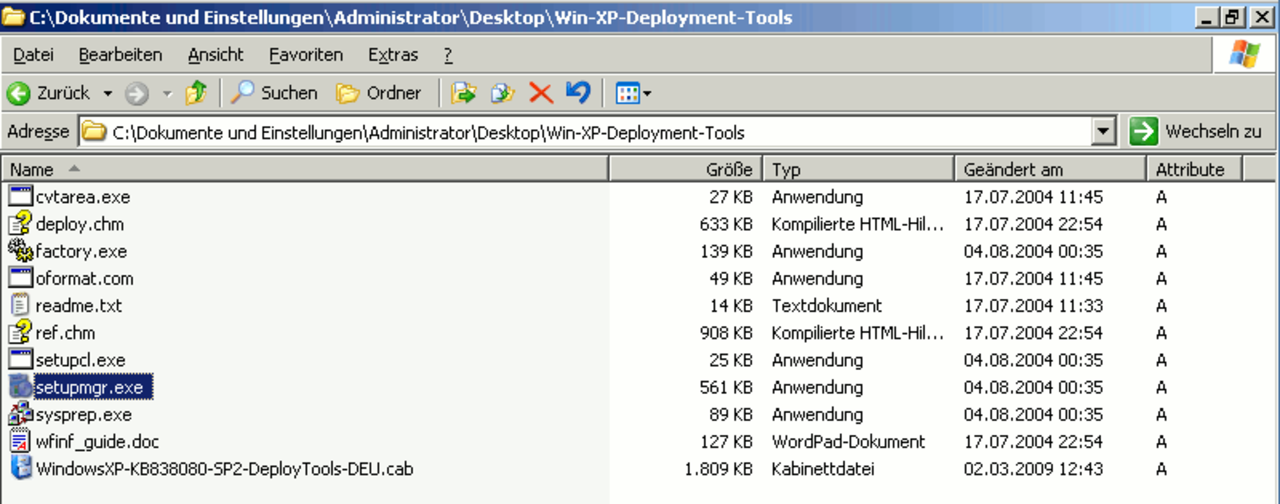1280x504 pixels.
Task: Click the move-to-folder toolbar icon
Action: (x=463, y=93)
